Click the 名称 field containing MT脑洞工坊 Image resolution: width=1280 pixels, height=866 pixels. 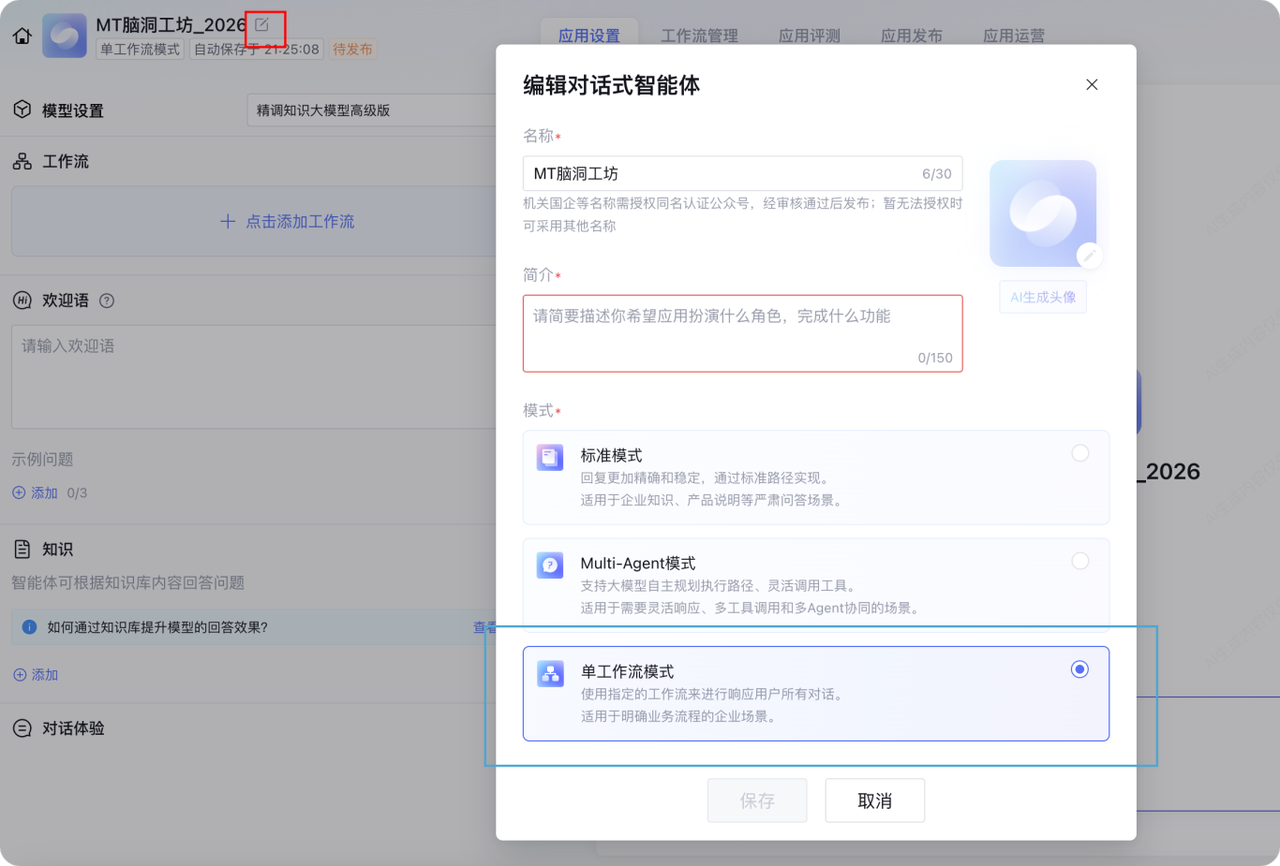coord(720,174)
